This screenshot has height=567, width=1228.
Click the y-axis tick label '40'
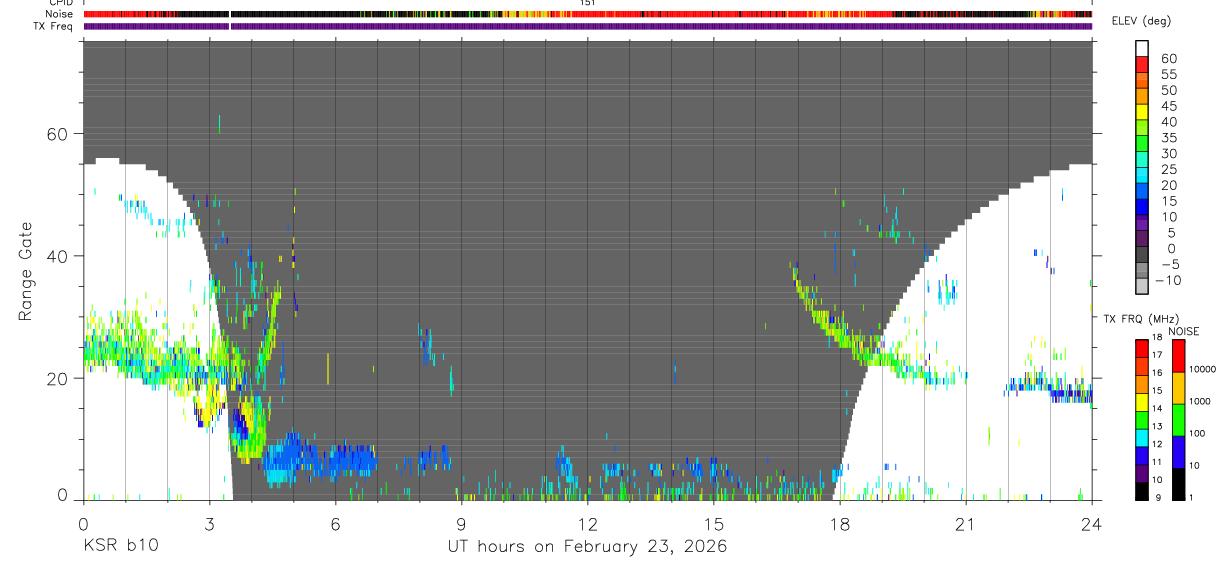click(x=59, y=256)
